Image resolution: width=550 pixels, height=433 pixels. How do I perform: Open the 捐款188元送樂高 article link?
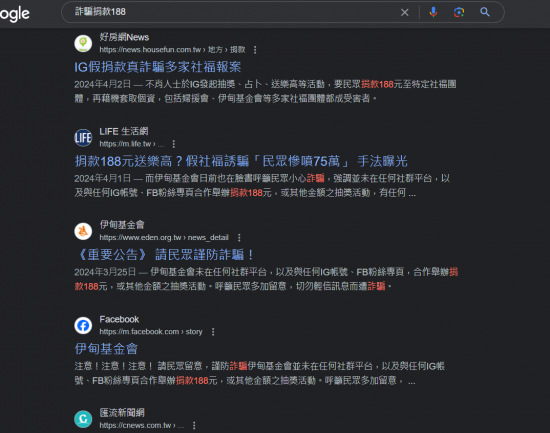(x=241, y=161)
